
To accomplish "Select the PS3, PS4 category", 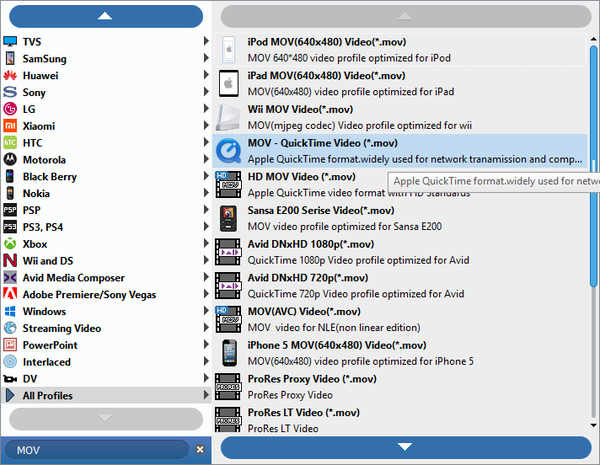I will (x=49, y=227).
